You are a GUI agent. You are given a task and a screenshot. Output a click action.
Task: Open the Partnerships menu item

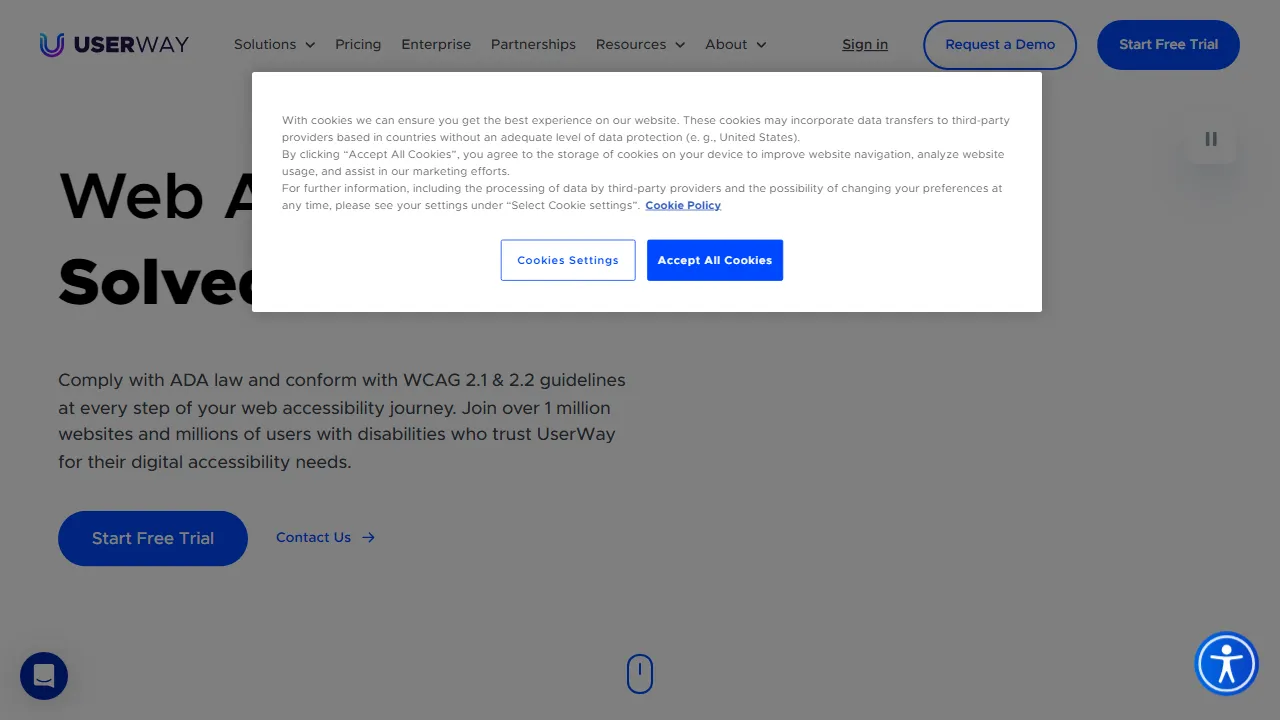point(533,44)
